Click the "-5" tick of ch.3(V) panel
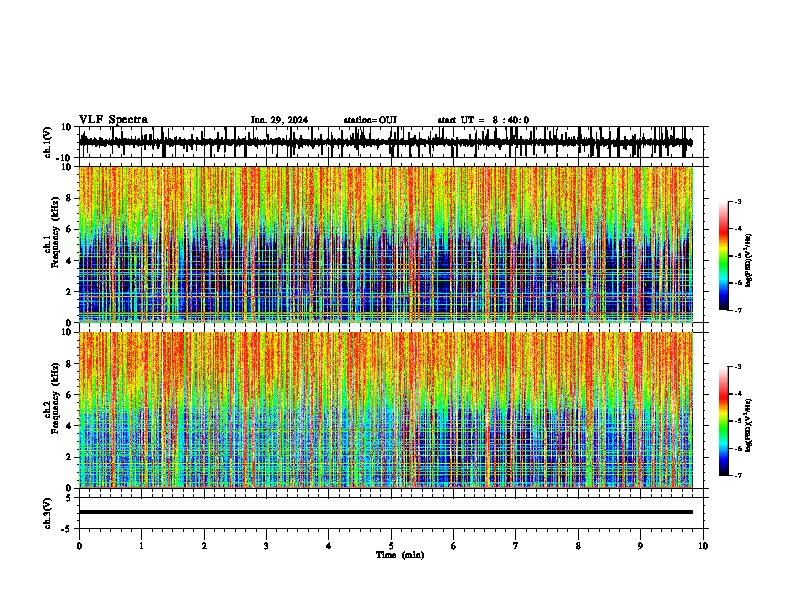 (68, 529)
